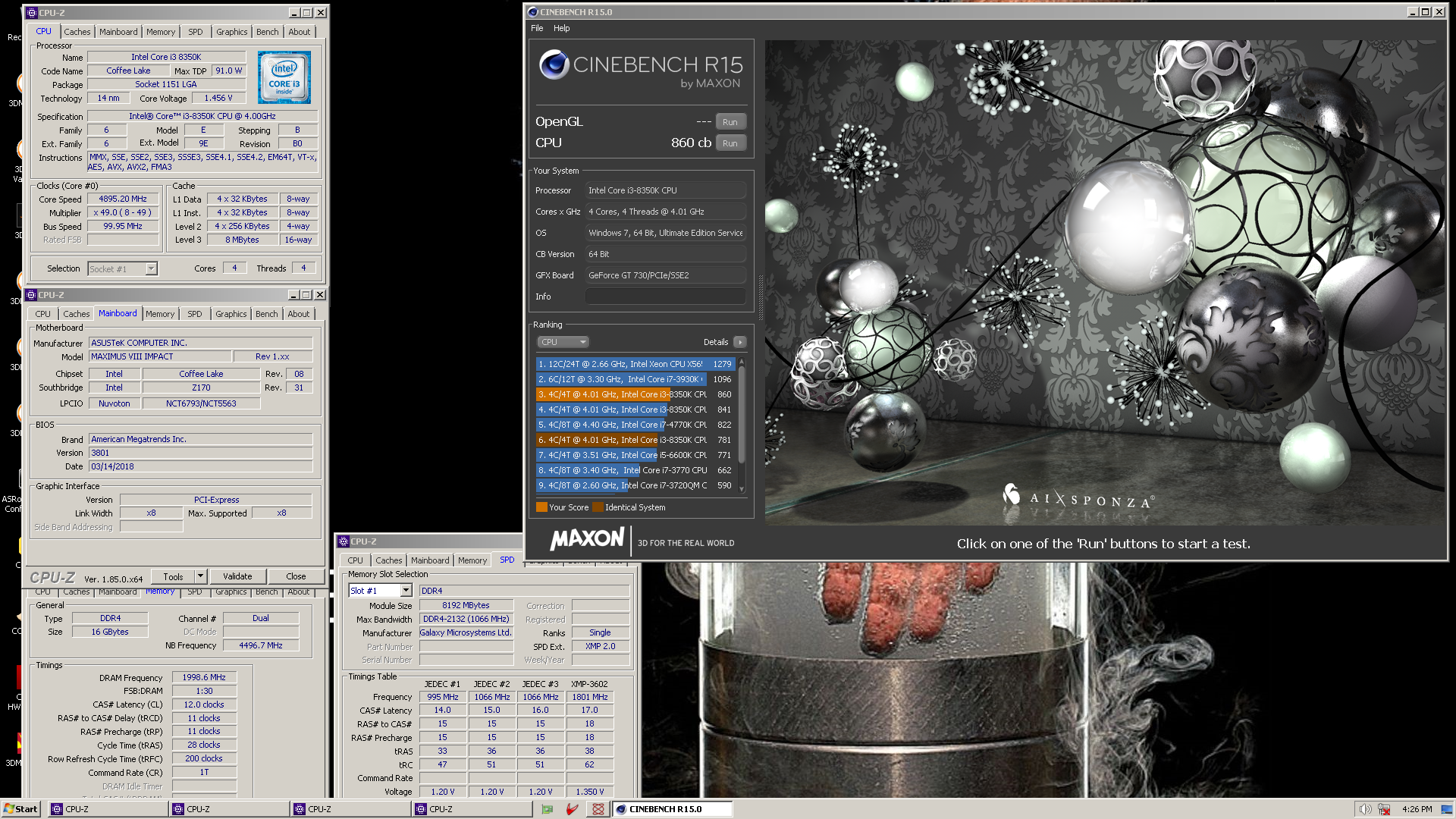Click the Close button in CPU-Z

(x=296, y=576)
